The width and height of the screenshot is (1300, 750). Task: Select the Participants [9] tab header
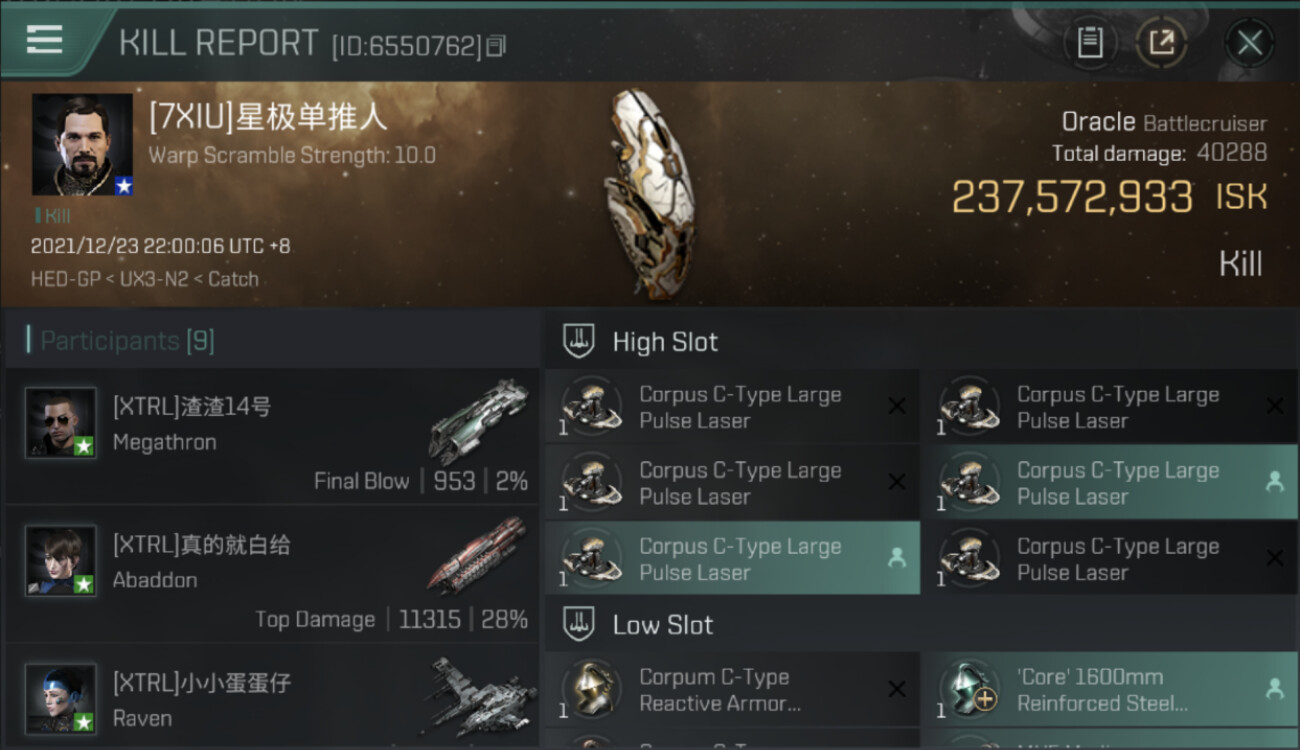(x=127, y=341)
